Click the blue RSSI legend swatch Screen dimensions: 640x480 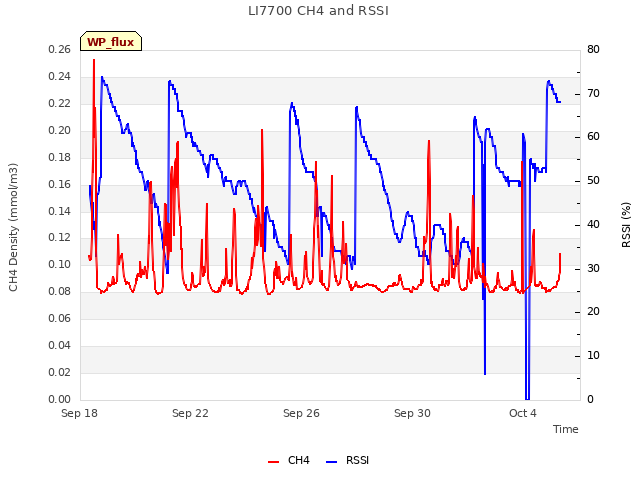click(331, 462)
